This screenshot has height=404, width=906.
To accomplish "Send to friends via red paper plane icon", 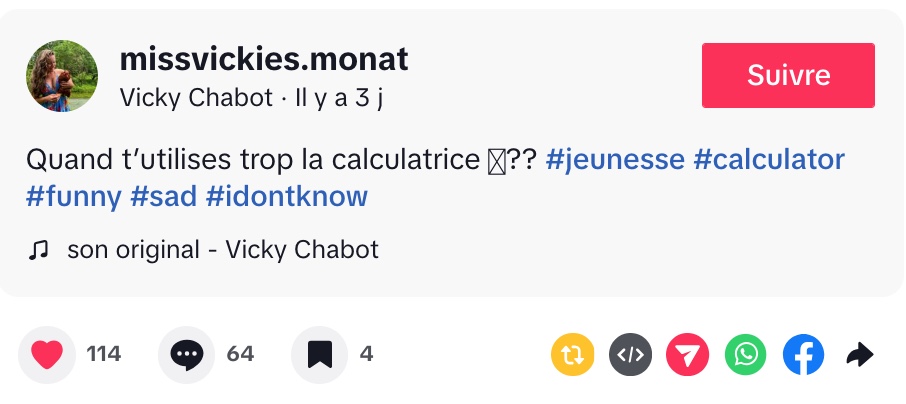I will [688, 354].
